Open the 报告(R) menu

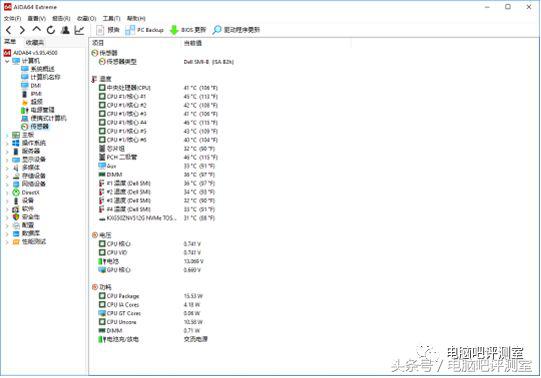click(x=61, y=18)
